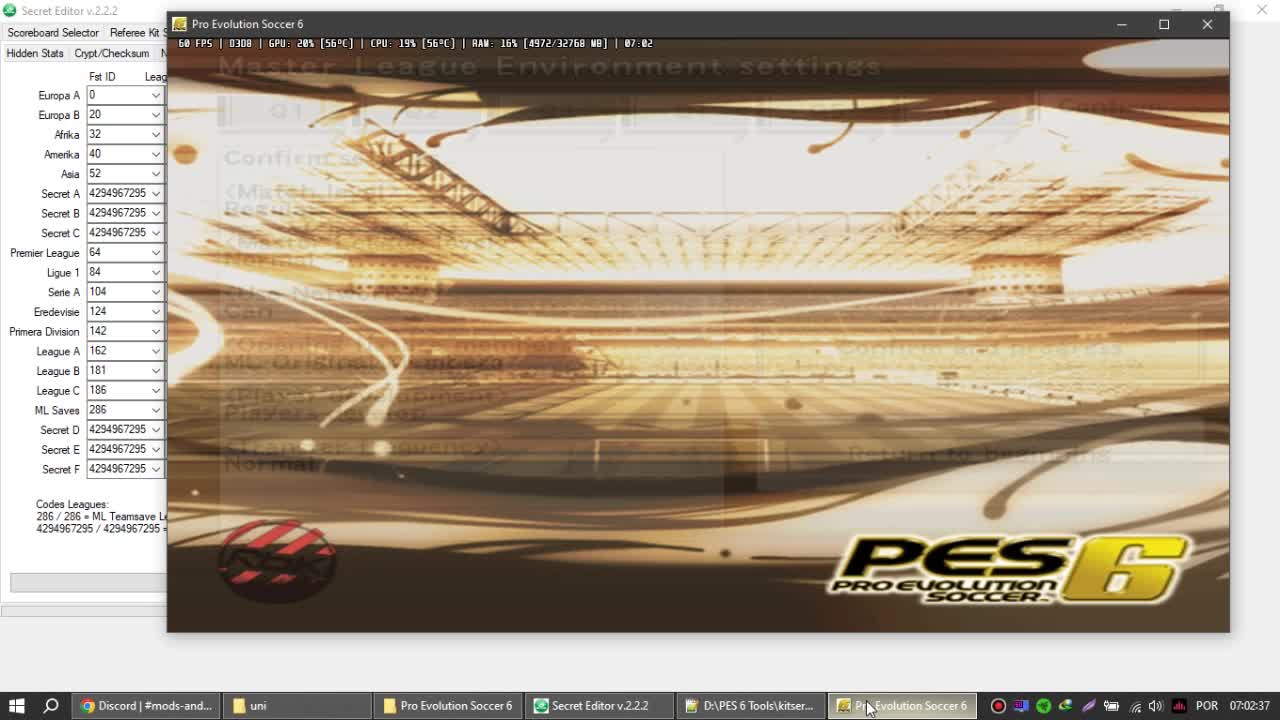Click the Windows Start button
The image size is (1280, 720).
(14, 705)
